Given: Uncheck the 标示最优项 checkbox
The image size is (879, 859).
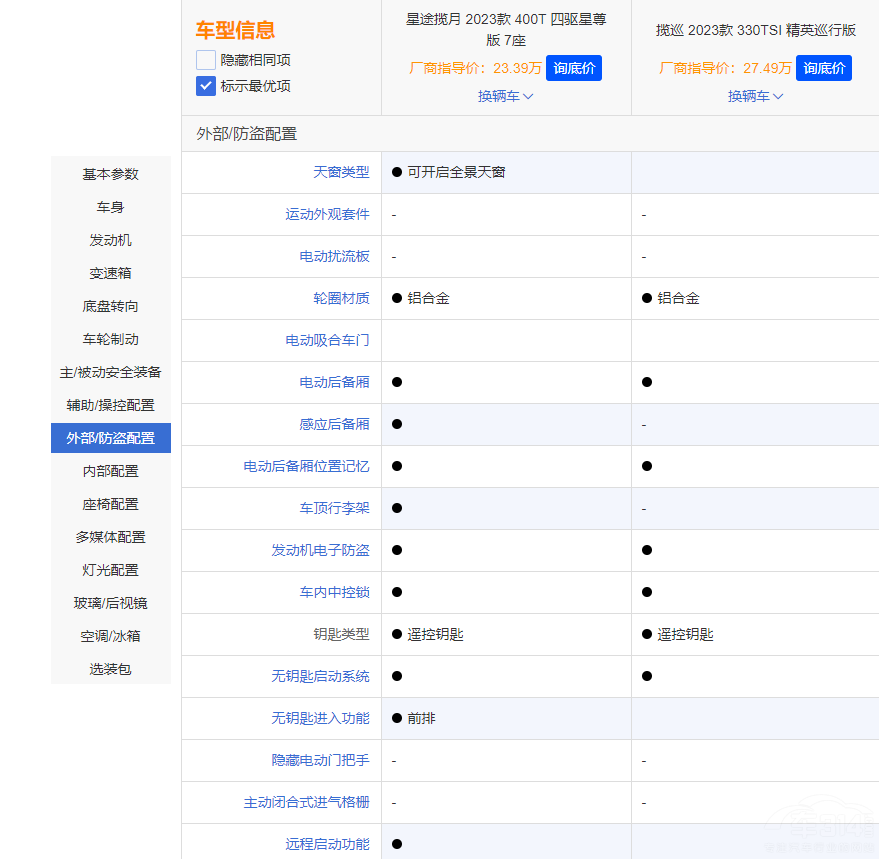Looking at the screenshot, I should [206, 86].
